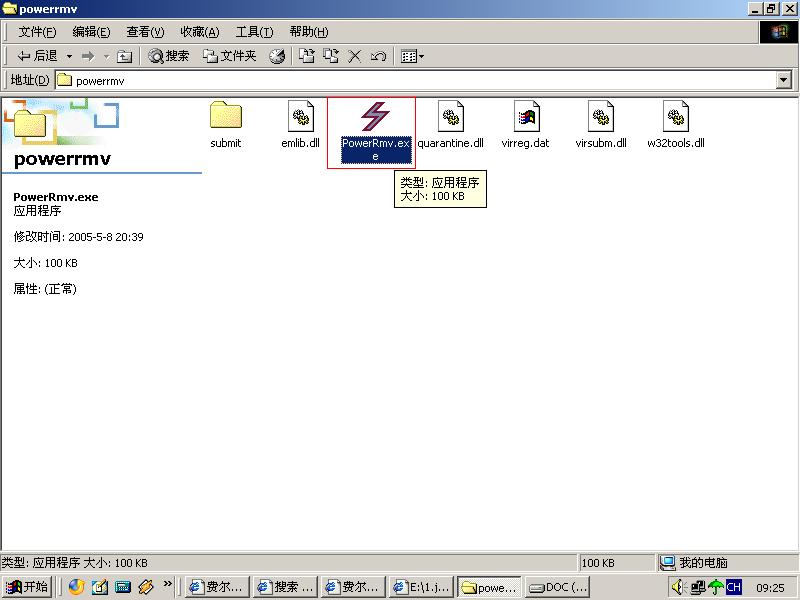Click the forward arrow toolbar button

click(88, 56)
